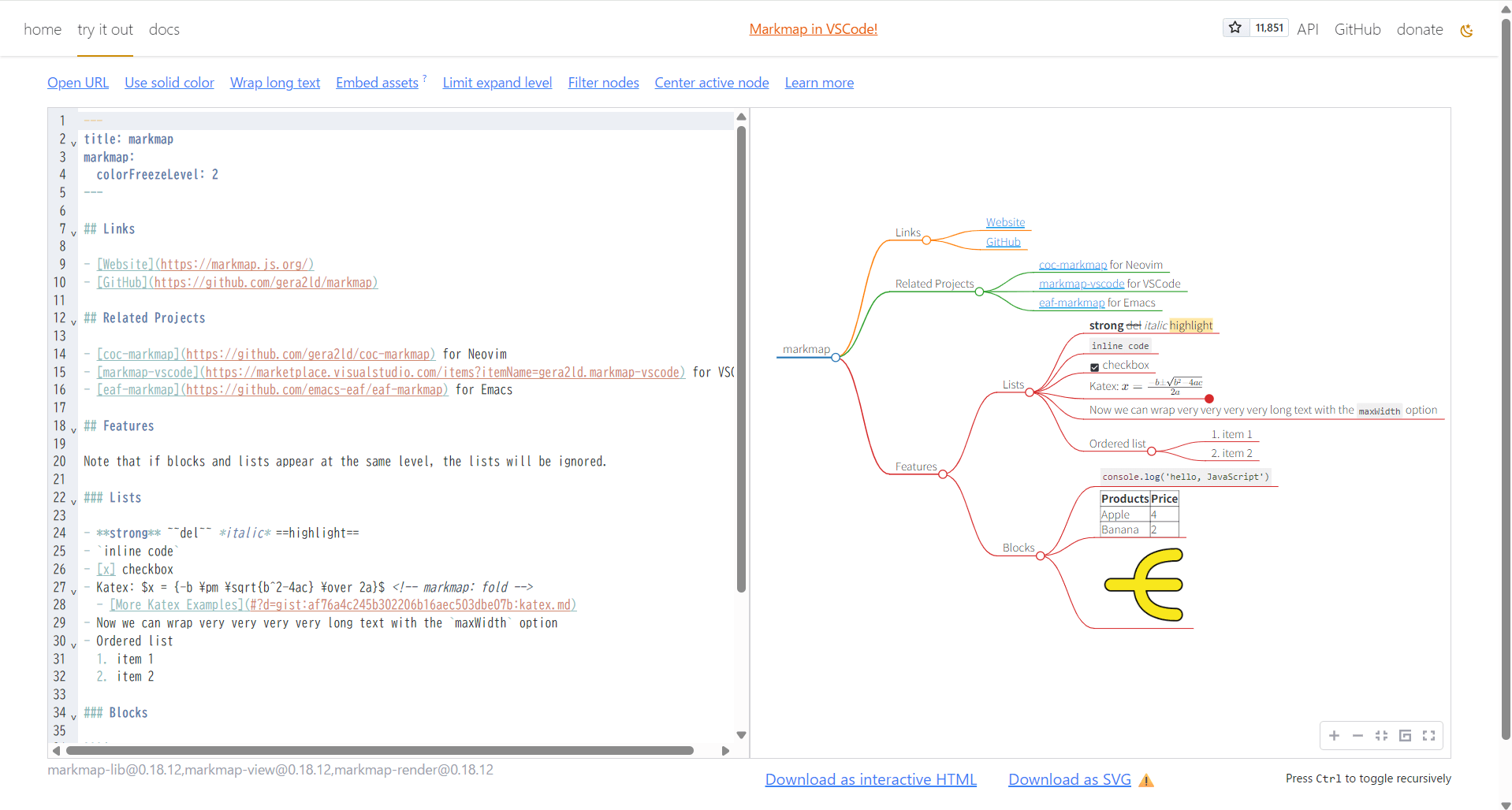Select the fit-to-window icon in mindmap toolbar
Screen dimensions: 1512x810
click(x=1381, y=735)
